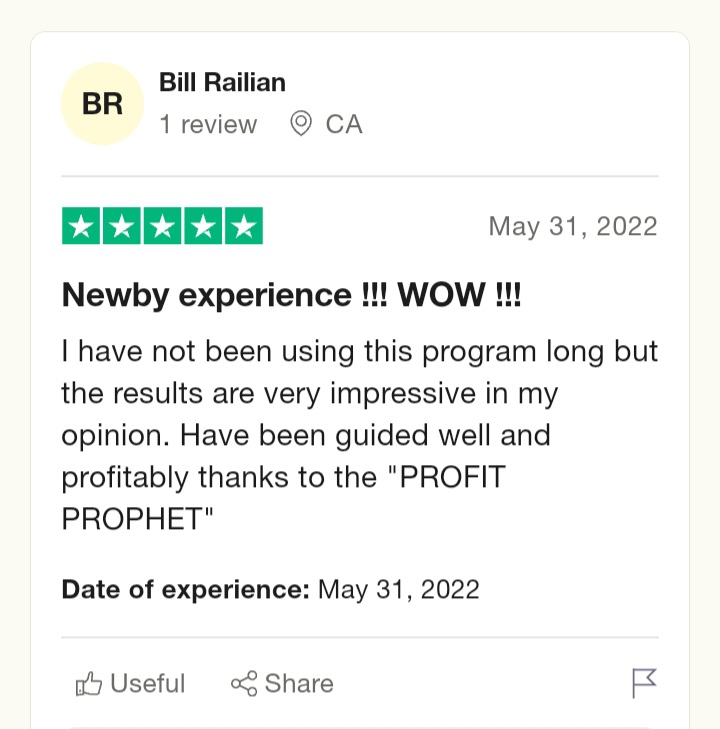Click the Date of experience label
Image resolution: width=720 pixels, height=729 pixels.
185,590
